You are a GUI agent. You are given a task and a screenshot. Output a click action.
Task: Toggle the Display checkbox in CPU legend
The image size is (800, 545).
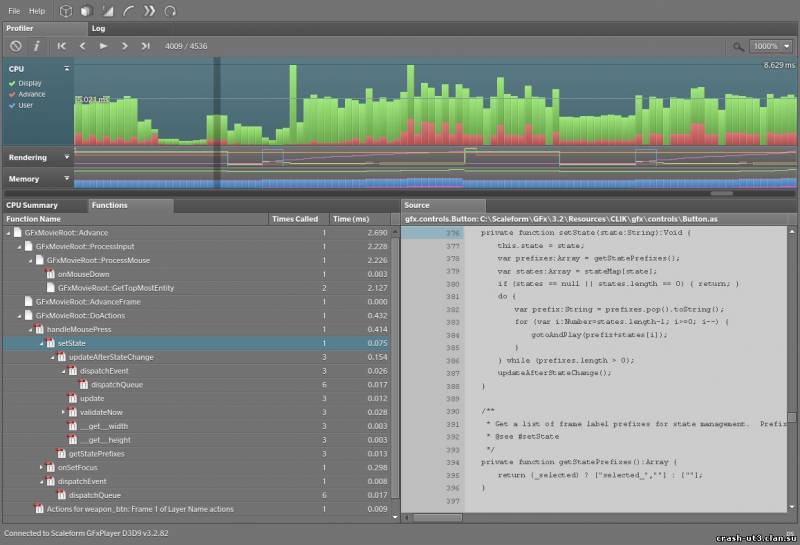(x=12, y=83)
